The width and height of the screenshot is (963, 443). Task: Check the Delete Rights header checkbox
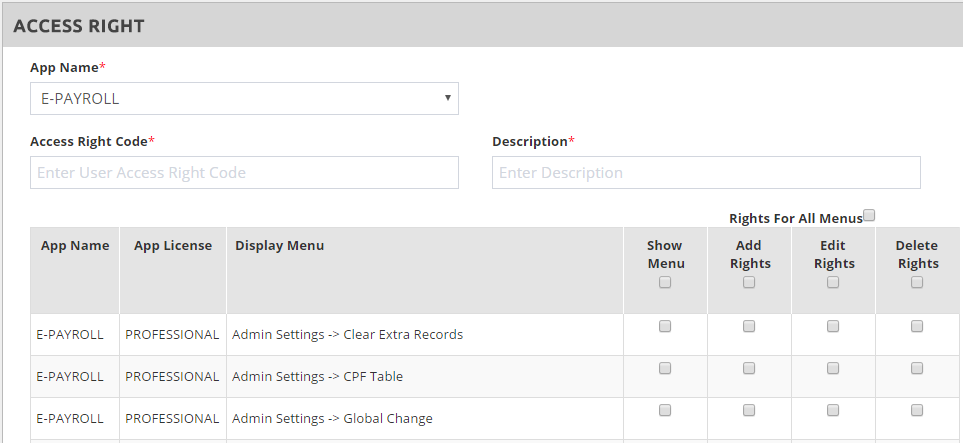[x=917, y=283]
